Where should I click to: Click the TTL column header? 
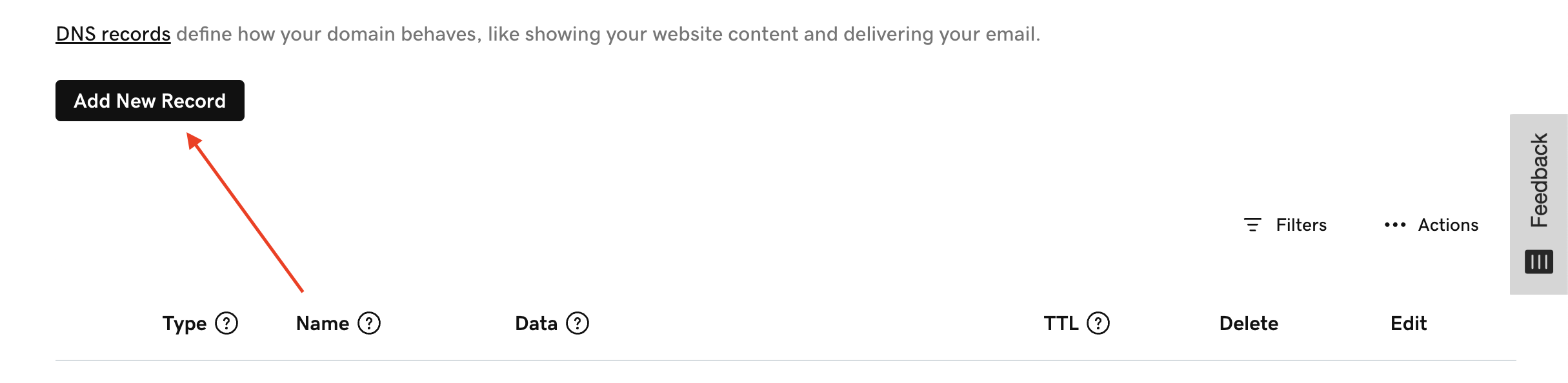point(1061,323)
